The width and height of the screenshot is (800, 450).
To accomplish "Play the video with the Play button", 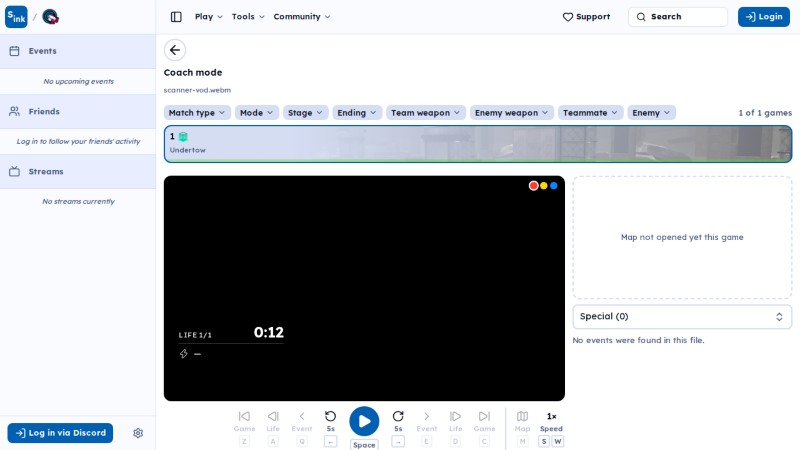I will click(x=364, y=421).
